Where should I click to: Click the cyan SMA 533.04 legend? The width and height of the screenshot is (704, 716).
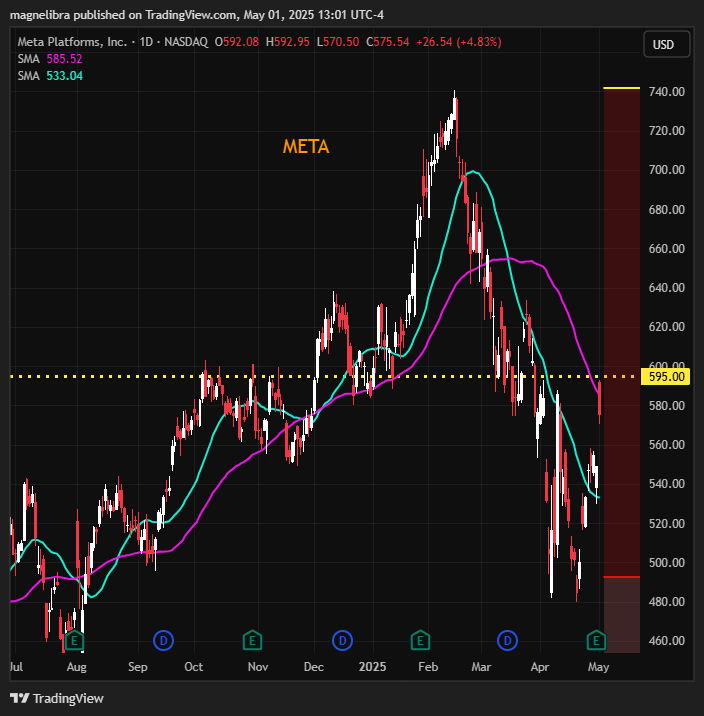[50, 76]
